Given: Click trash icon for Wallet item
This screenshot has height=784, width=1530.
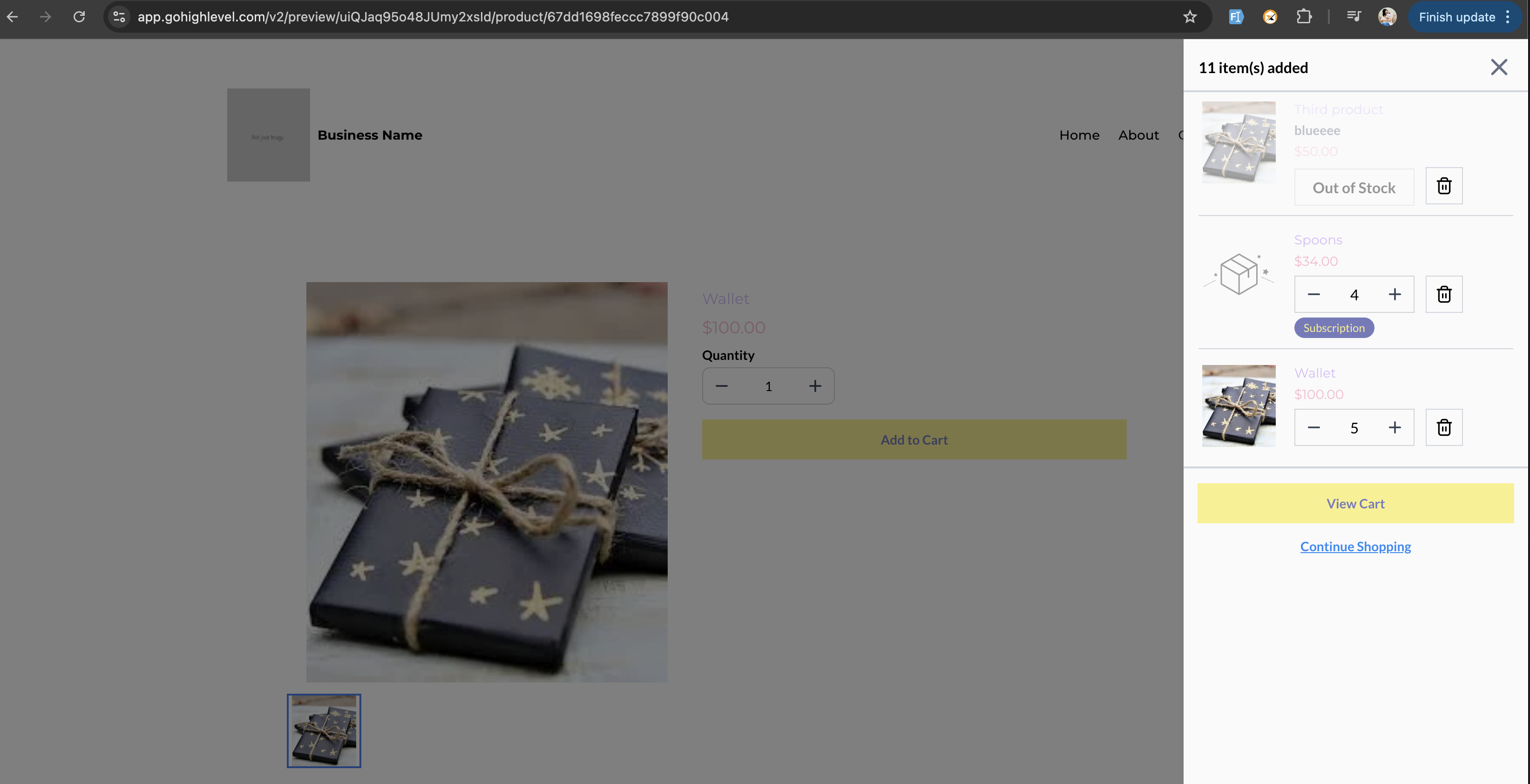Looking at the screenshot, I should [1444, 428].
